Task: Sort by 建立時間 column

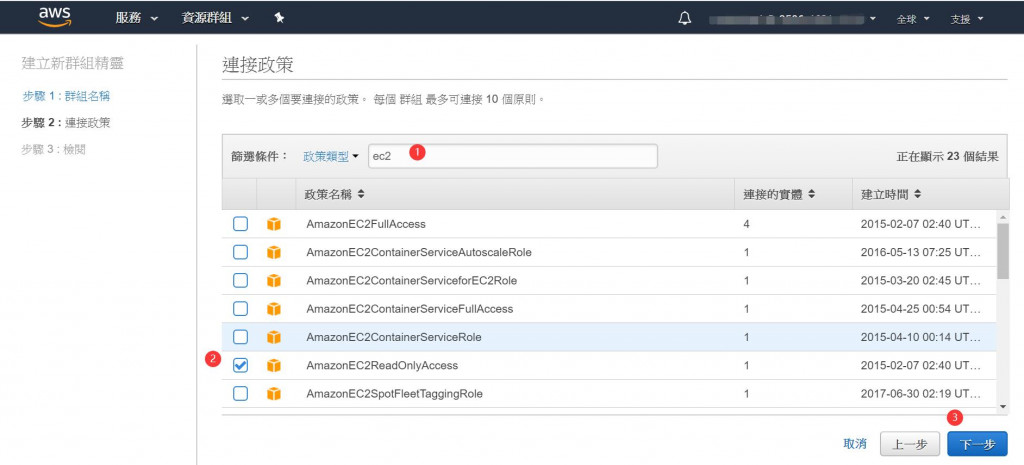Action: click(891, 195)
